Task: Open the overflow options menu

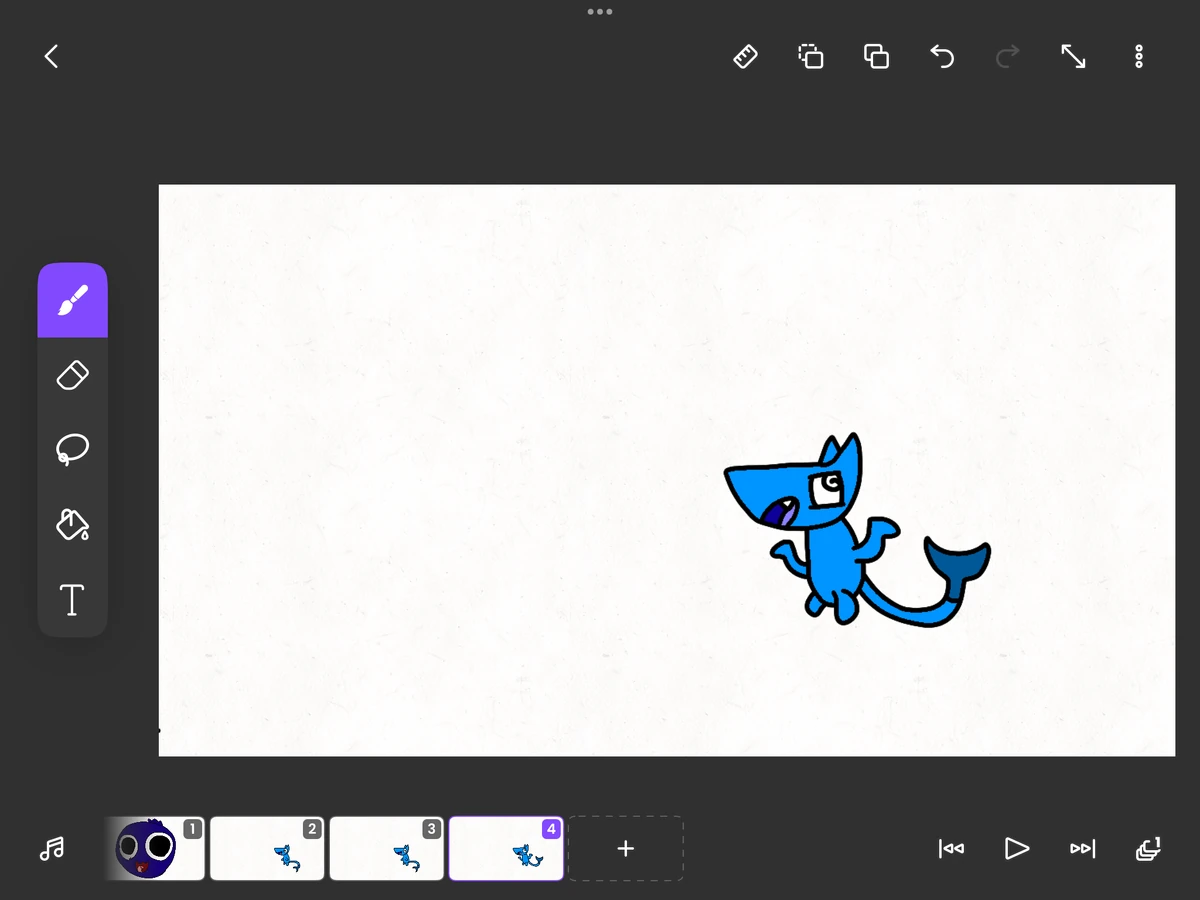Action: pos(1139,56)
